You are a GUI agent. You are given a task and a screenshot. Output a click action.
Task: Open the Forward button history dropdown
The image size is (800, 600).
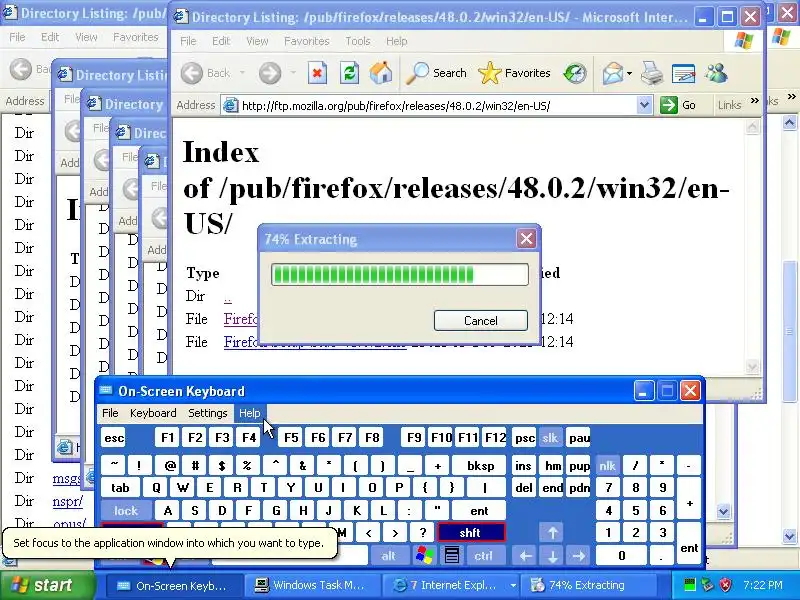pyautogui.click(x=293, y=73)
